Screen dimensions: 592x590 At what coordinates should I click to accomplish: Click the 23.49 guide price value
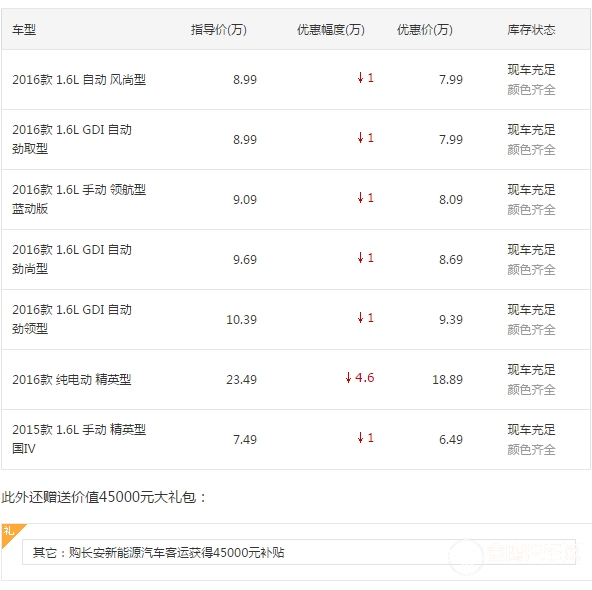click(x=241, y=379)
